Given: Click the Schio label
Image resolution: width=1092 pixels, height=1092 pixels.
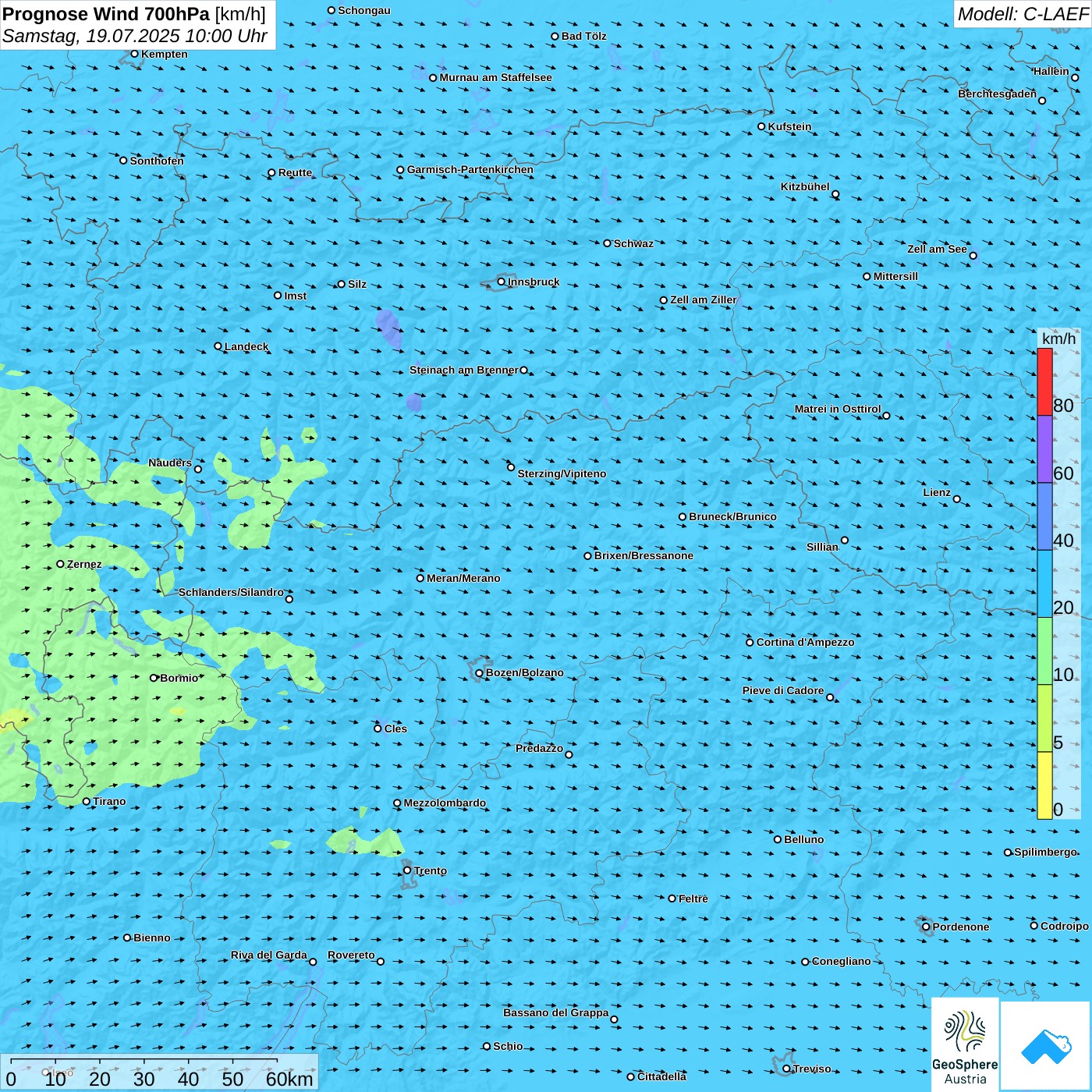Looking at the screenshot, I should [x=509, y=1046].
